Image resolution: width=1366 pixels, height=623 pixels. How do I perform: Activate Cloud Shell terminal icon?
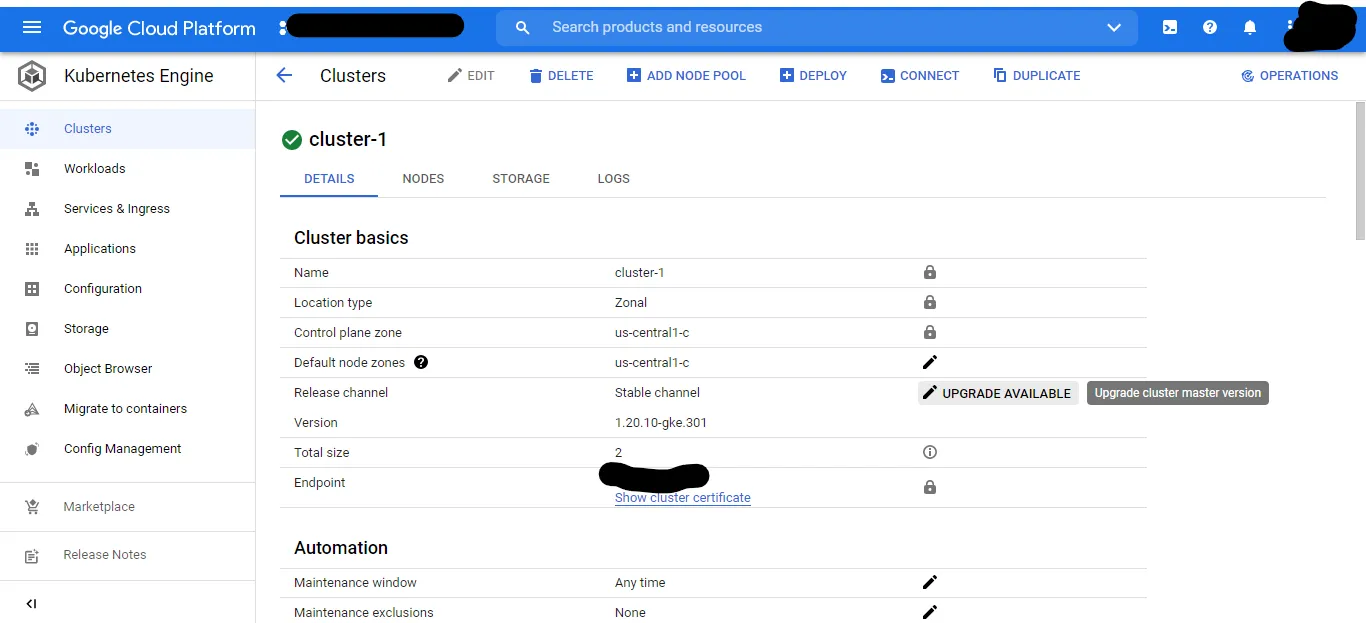(1170, 28)
